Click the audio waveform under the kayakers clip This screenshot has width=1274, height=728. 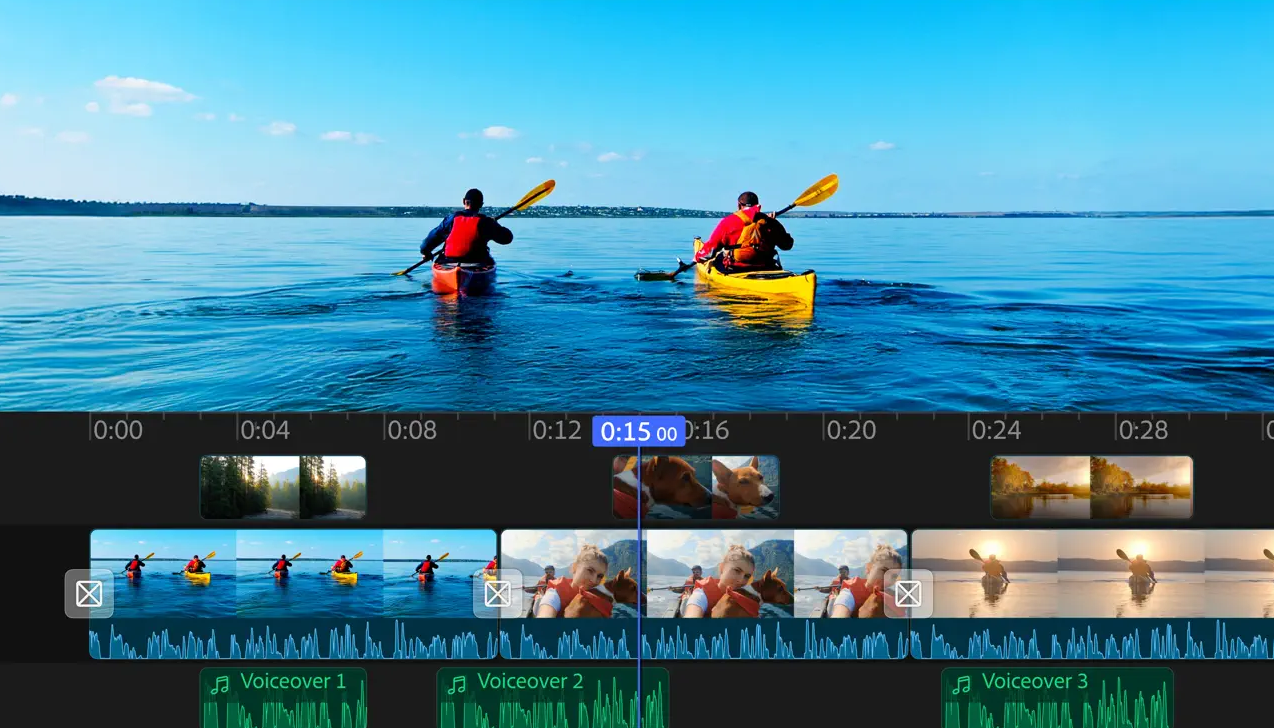294,639
